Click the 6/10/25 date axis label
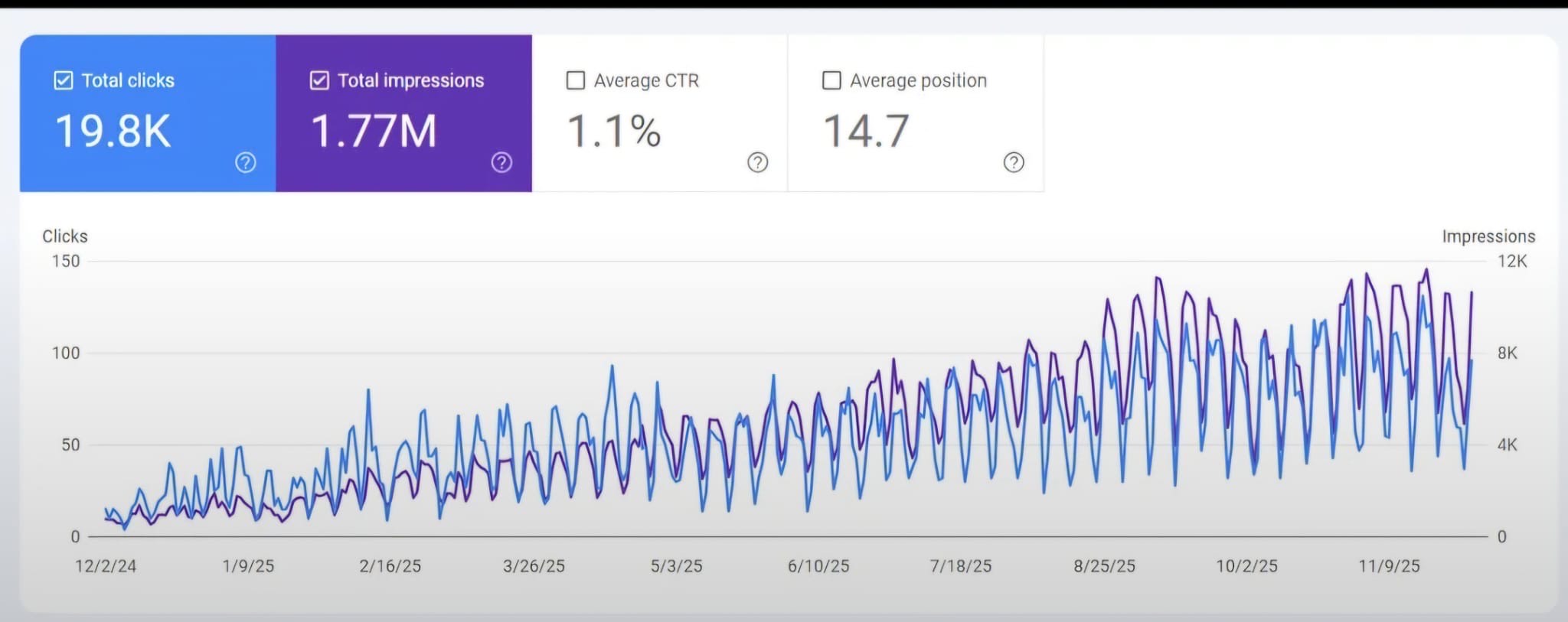The image size is (1568, 622). [818, 566]
